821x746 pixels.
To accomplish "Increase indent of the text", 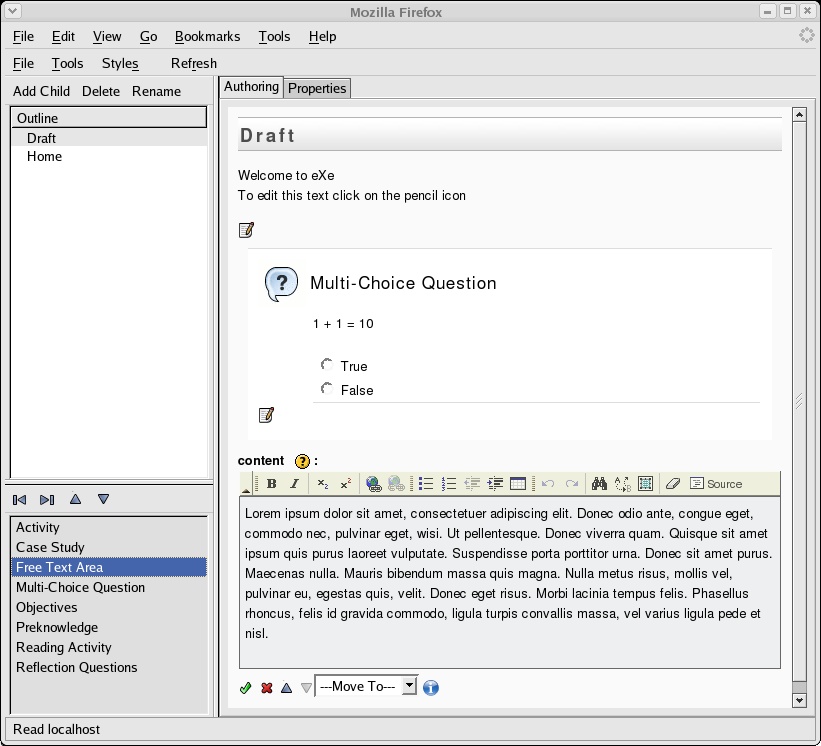I will pos(495,484).
